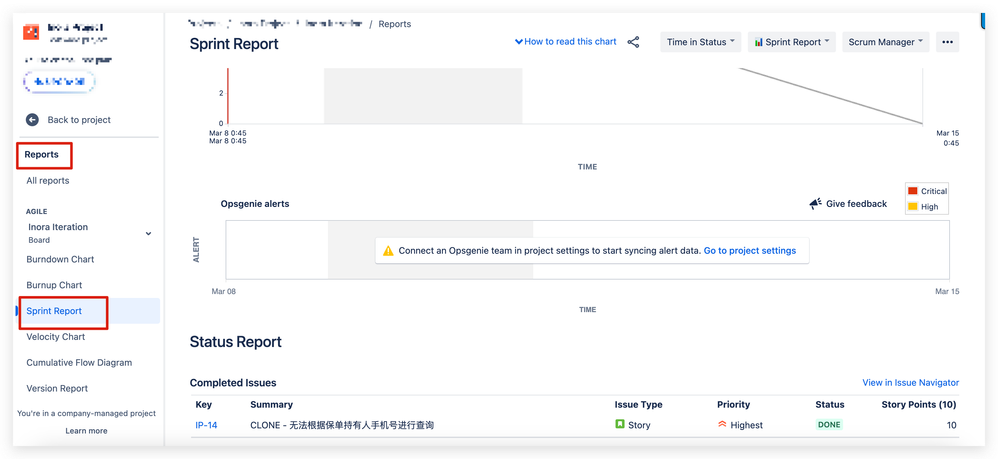Open the three-dots more options menu
Viewport: 998px width, 459px height.
(947, 42)
